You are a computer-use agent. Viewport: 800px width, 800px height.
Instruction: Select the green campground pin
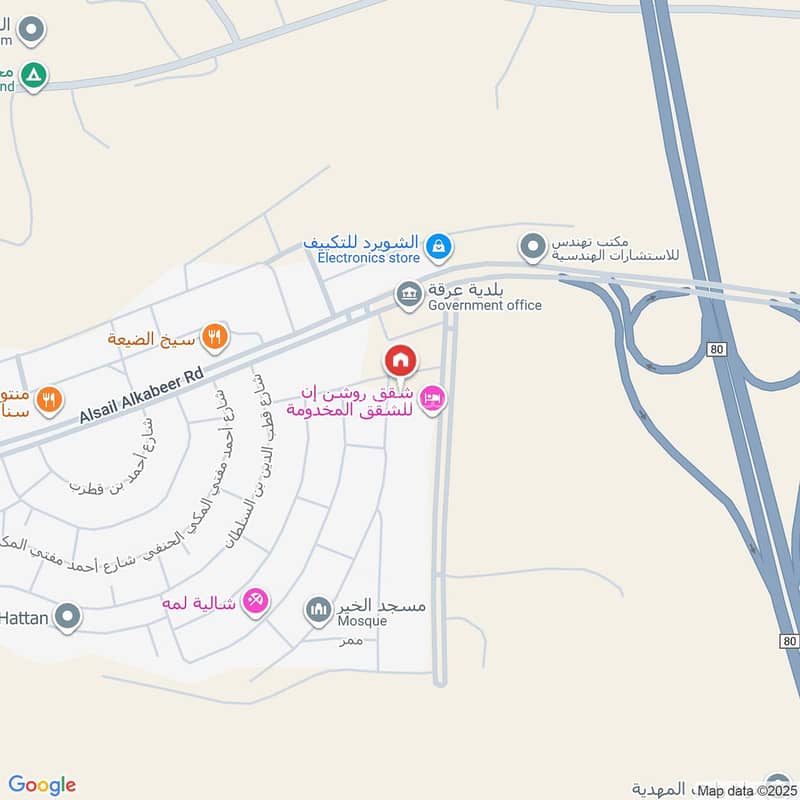coord(34,77)
